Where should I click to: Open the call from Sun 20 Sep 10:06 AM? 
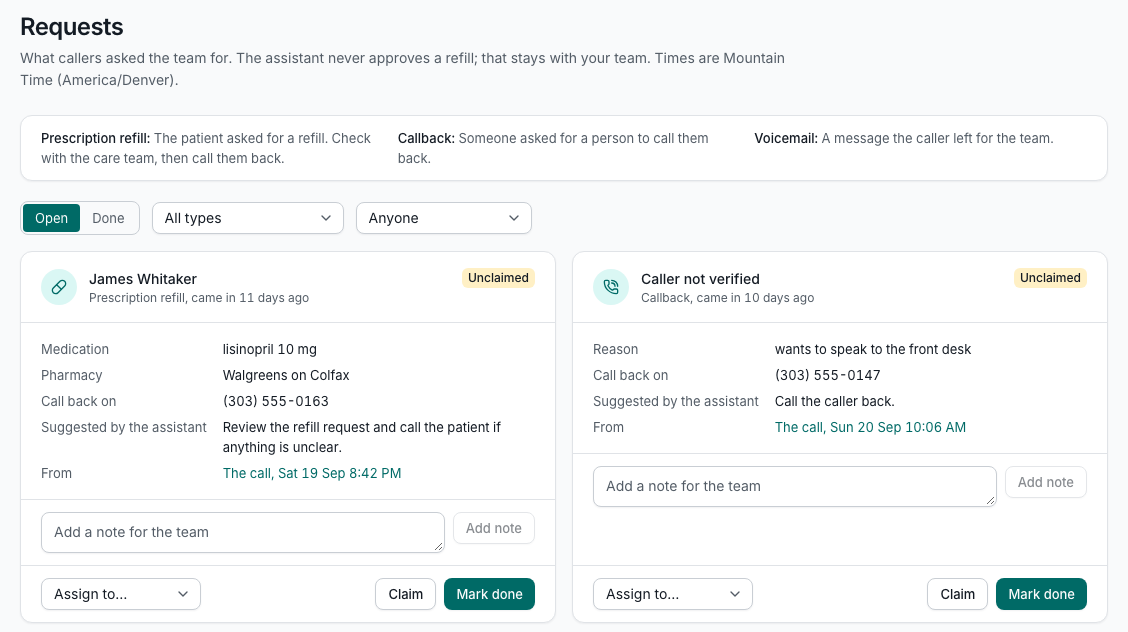[870, 427]
